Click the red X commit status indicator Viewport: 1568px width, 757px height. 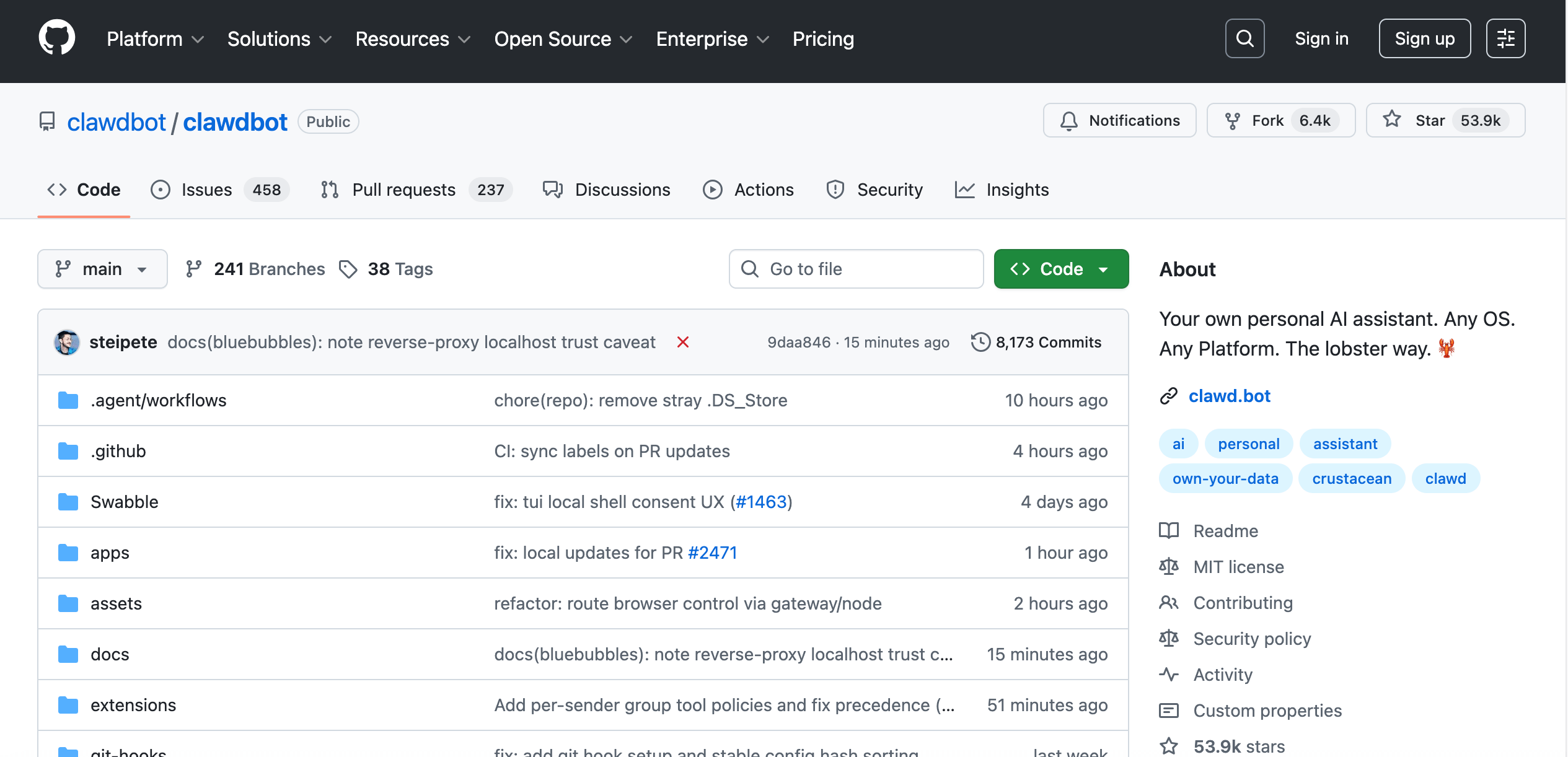[683, 342]
